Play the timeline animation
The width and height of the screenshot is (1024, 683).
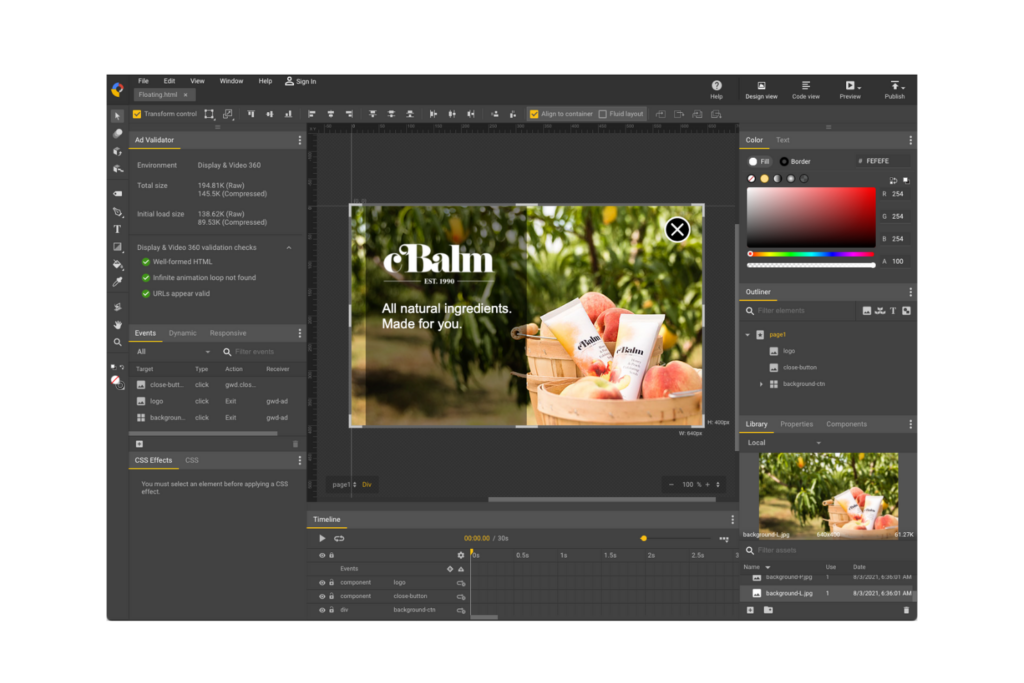click(322, 539)
